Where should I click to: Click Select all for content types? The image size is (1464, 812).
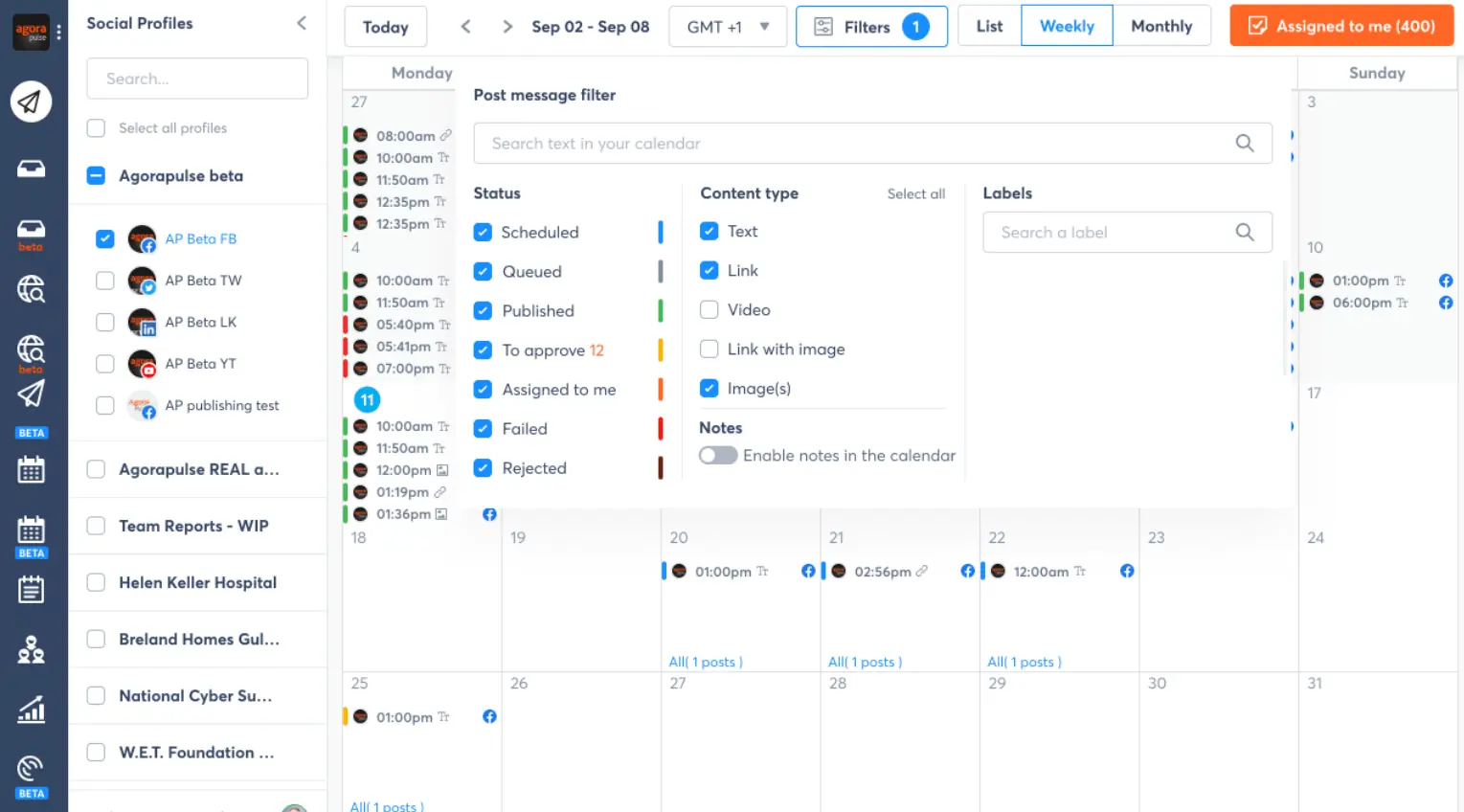click(x=915, y=194)
